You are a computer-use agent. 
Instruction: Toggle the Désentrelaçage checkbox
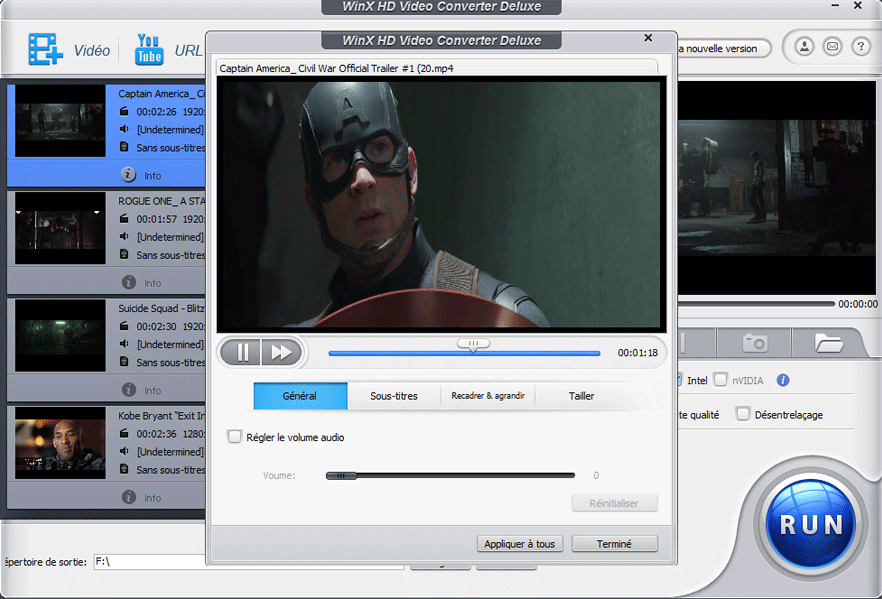(743, 414)
